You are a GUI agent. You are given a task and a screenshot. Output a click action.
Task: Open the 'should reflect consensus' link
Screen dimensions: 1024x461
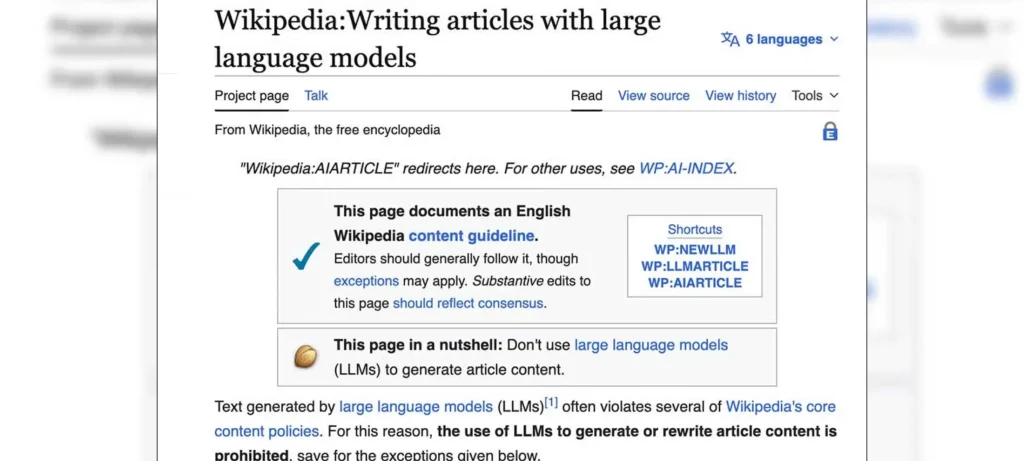(467, 303)
